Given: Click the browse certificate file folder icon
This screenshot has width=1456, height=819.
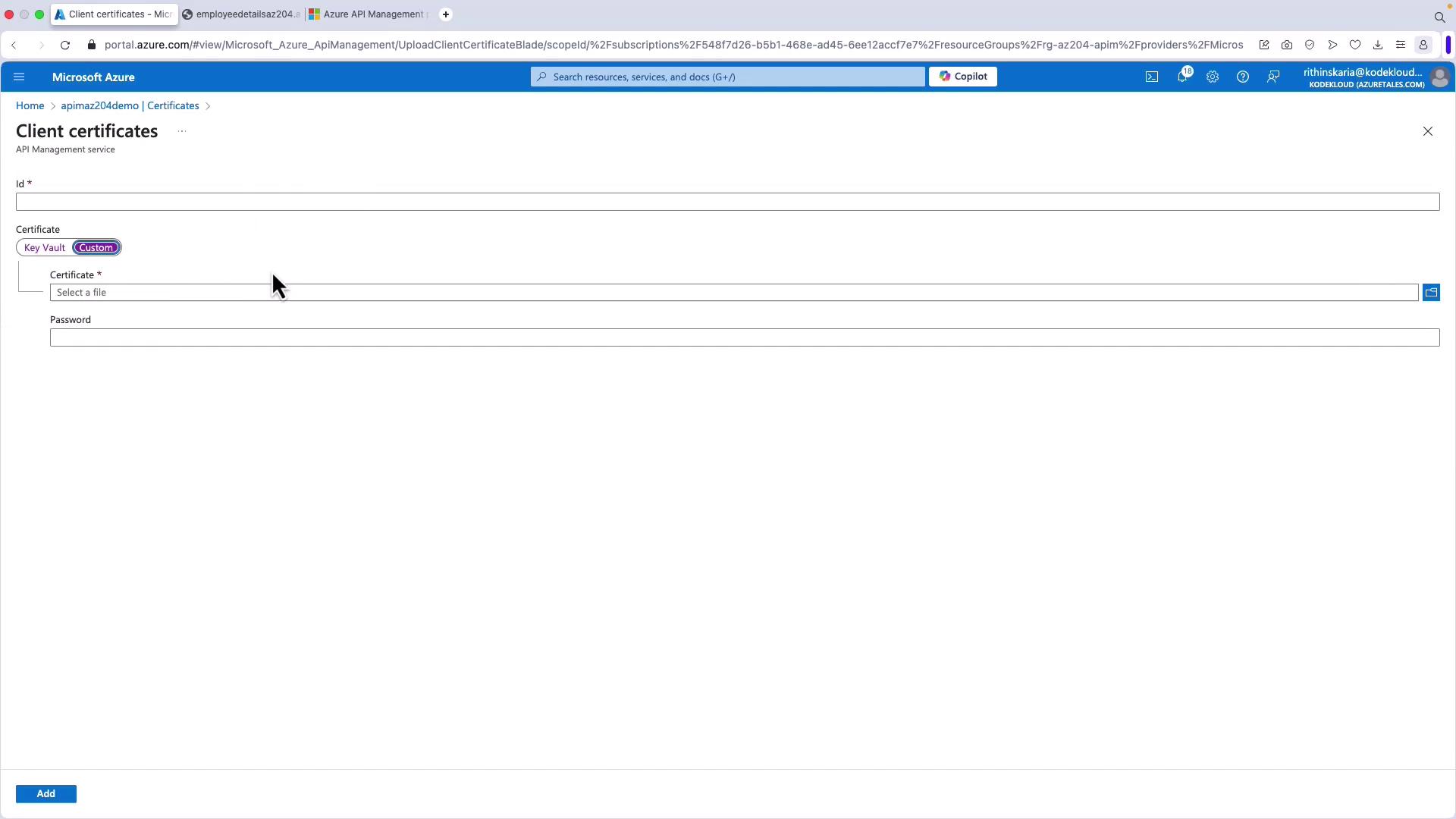Looking at the screenshot, I should pos(1431,292).
